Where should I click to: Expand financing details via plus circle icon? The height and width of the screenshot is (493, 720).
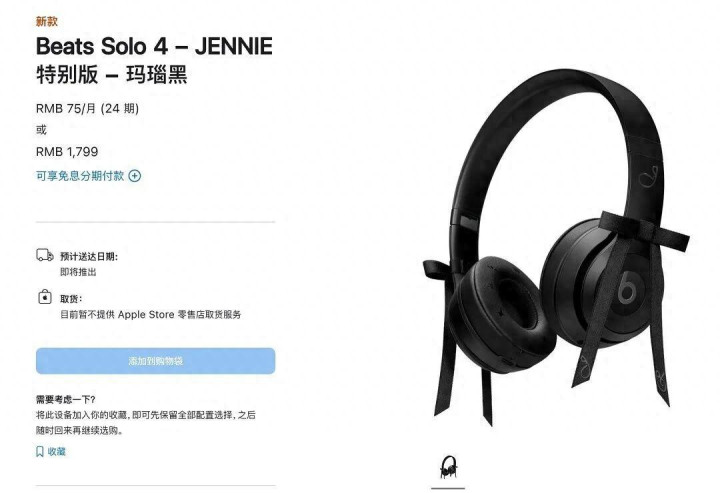point(135,176)
